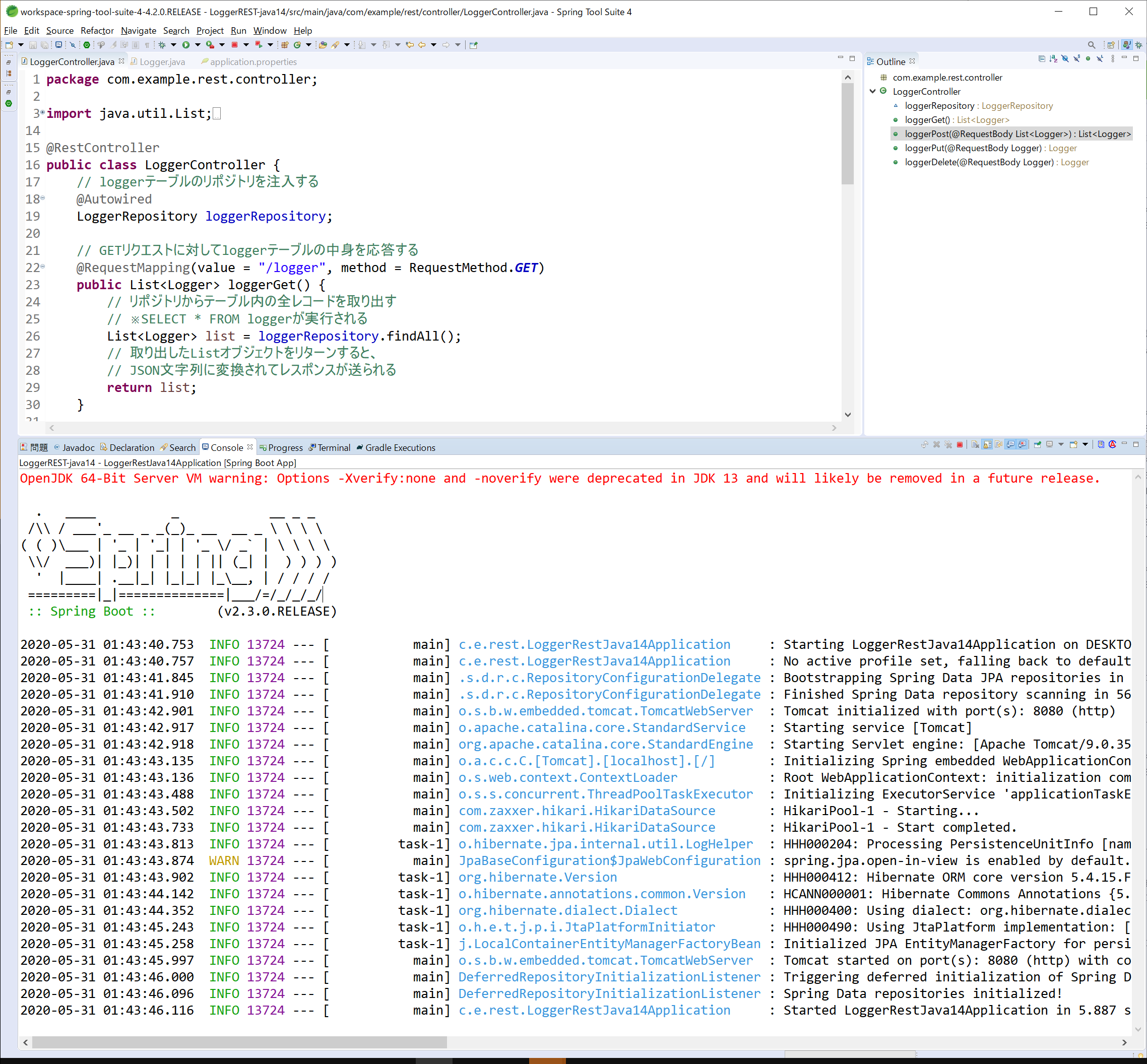Screen dimensions: 1147x1064
Task: Click the Open Type toolbar icon
Action: (x=323, y=45)
